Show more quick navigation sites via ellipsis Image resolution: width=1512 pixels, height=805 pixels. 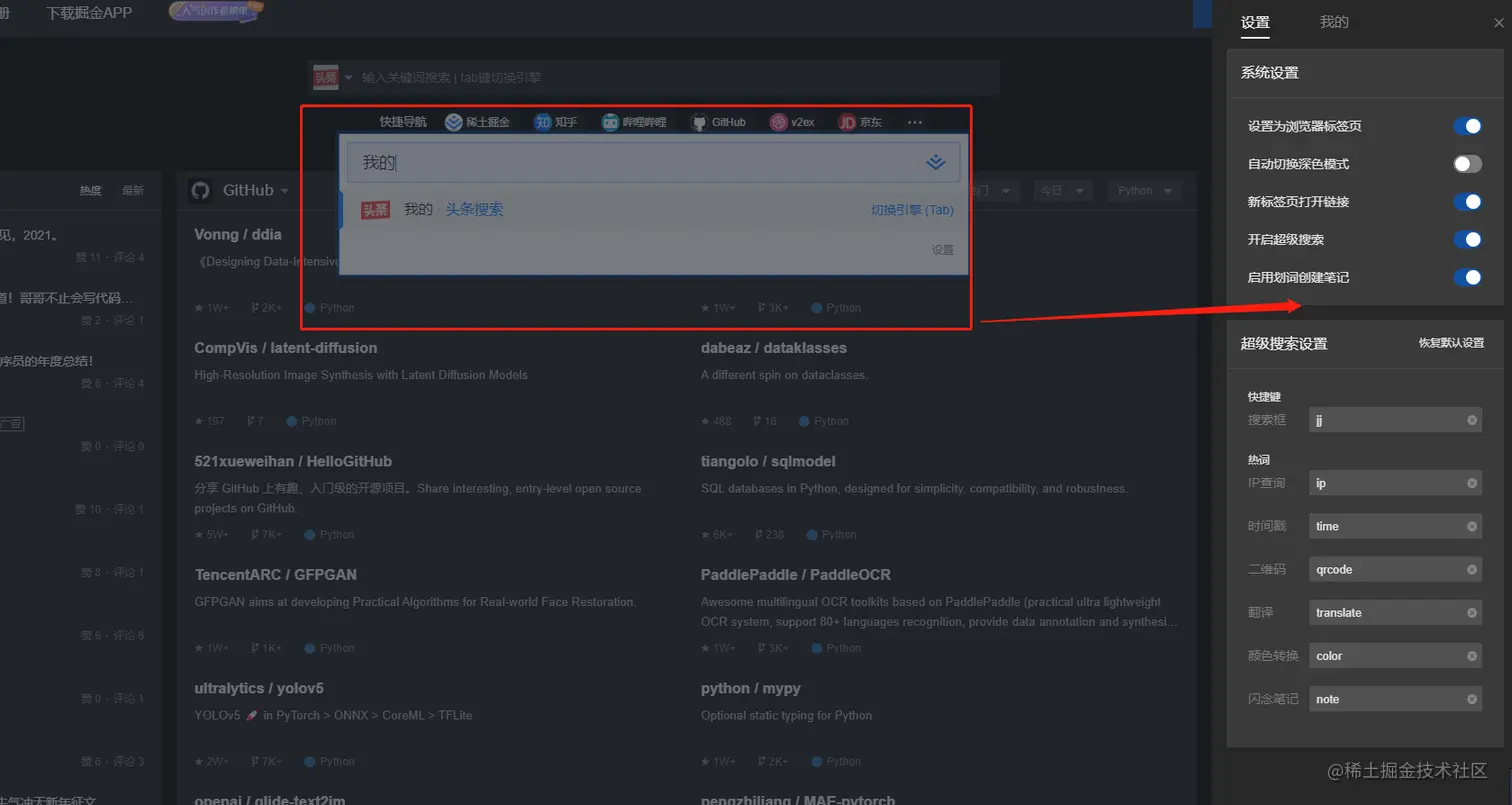click(915, 122)
